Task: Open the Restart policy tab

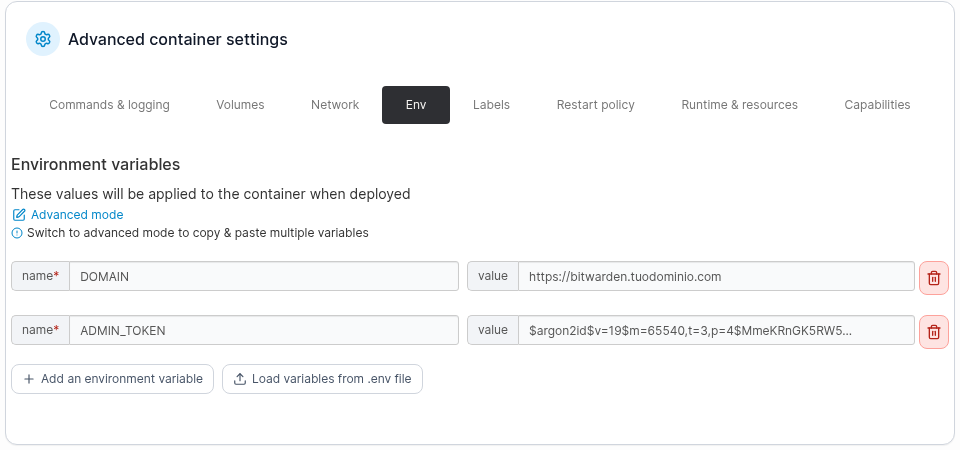Action: (x=596, y=105)
